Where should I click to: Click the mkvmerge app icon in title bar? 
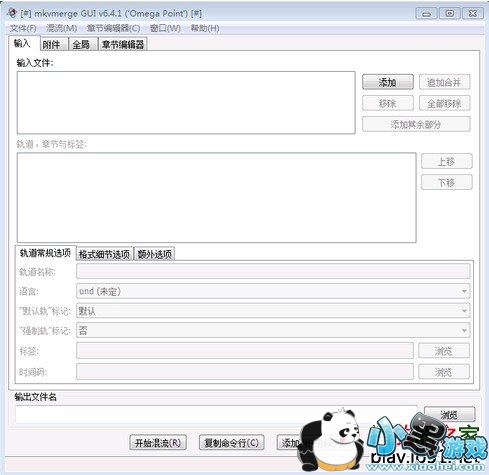pyautogui.click(x=12, y=13)
